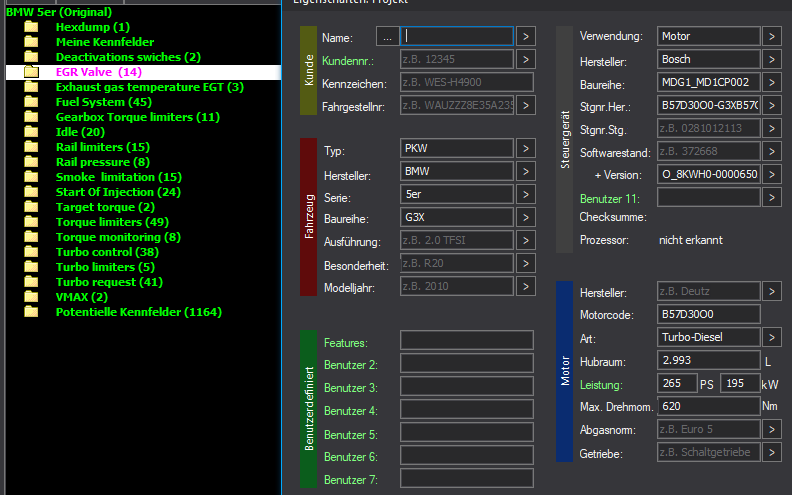Click the arrow button next to Getriebe

(x=771, y=453)
